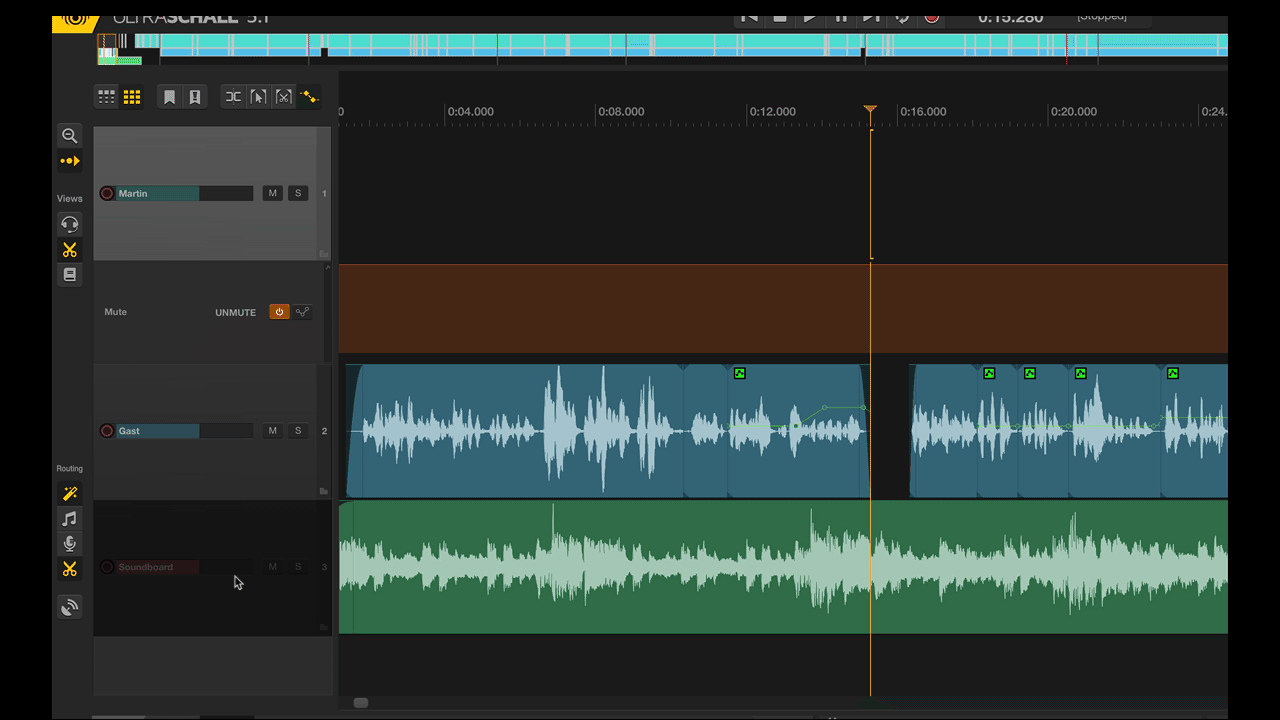Click the UNMUTE label
The image size is (1280, 720).
click(235, 313)
